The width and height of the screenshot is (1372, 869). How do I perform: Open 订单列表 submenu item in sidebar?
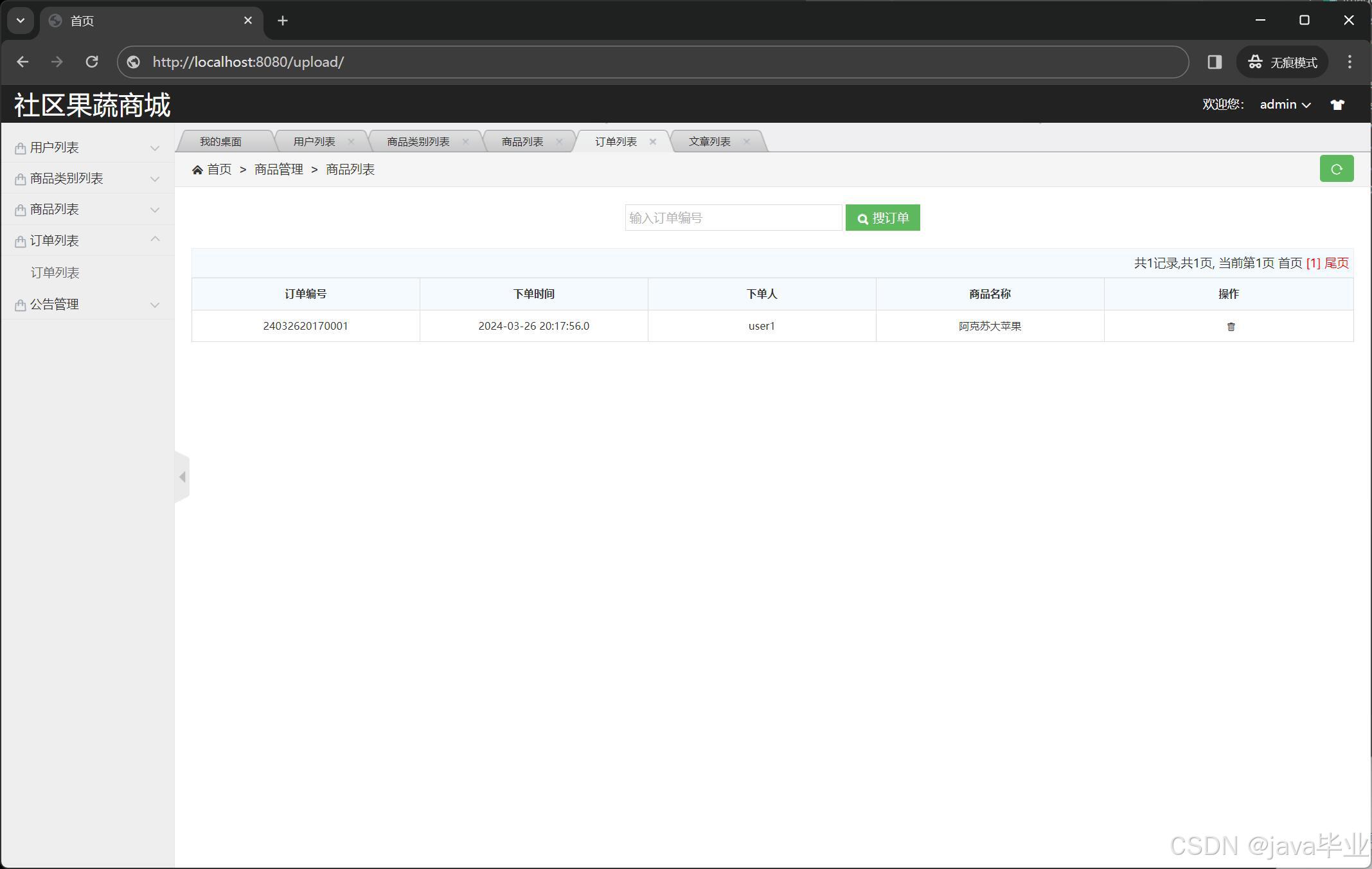pos(55,273)
